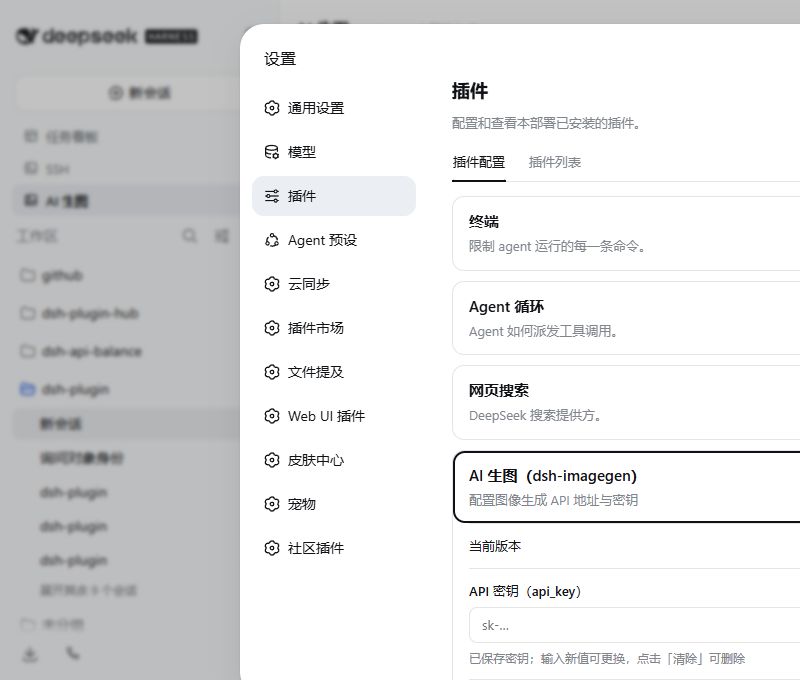Open the AI 生图 item in background sidebar
Viewport: 800px width, 680px height.
127,200
